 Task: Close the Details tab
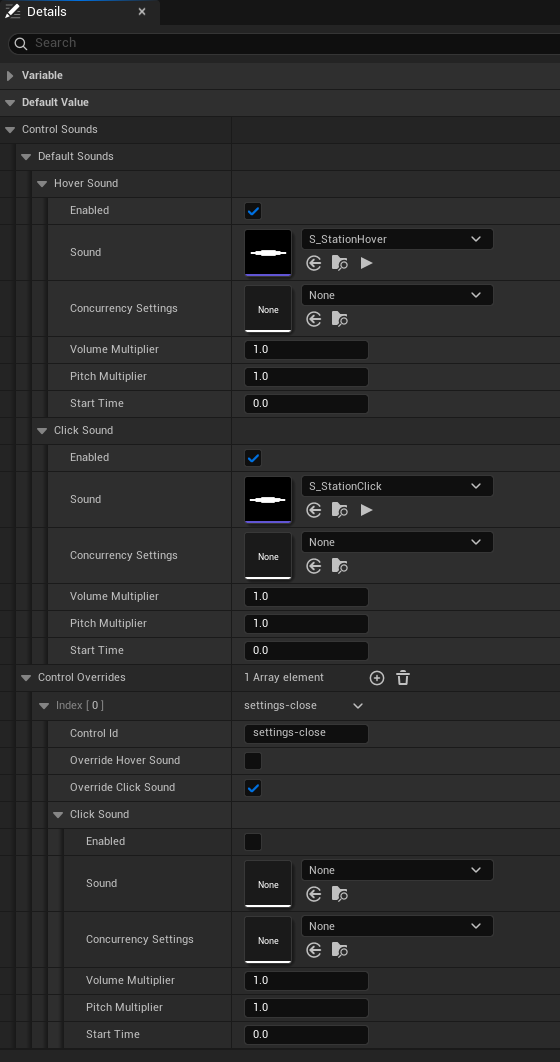click(x=142, y=12)
